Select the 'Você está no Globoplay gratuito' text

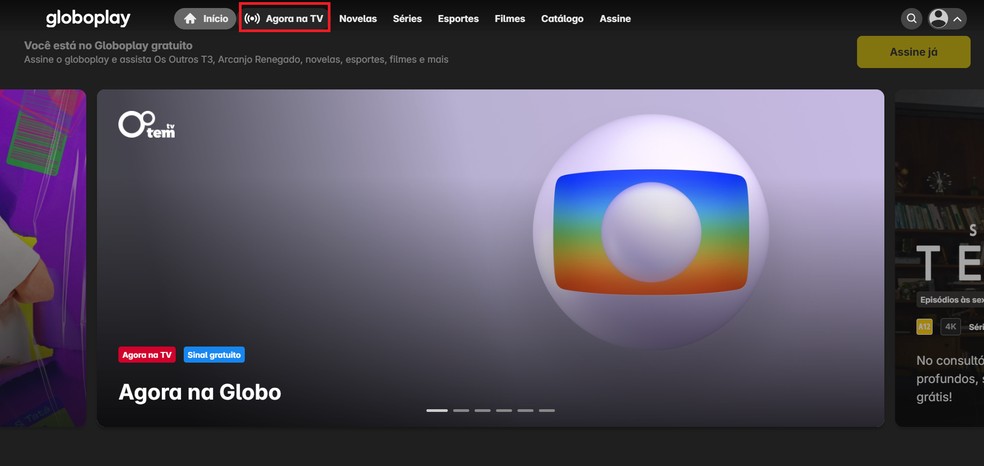[x=108, y=46]
